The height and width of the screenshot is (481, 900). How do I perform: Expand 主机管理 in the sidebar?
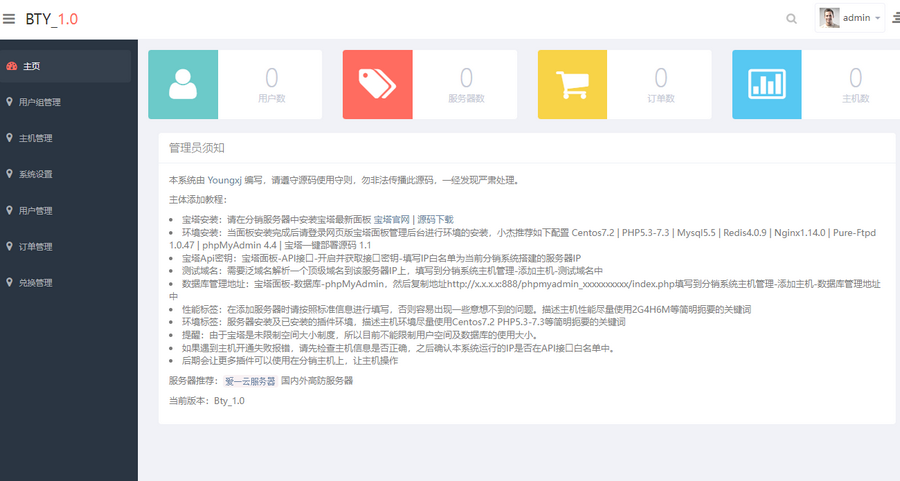point(36,138)
